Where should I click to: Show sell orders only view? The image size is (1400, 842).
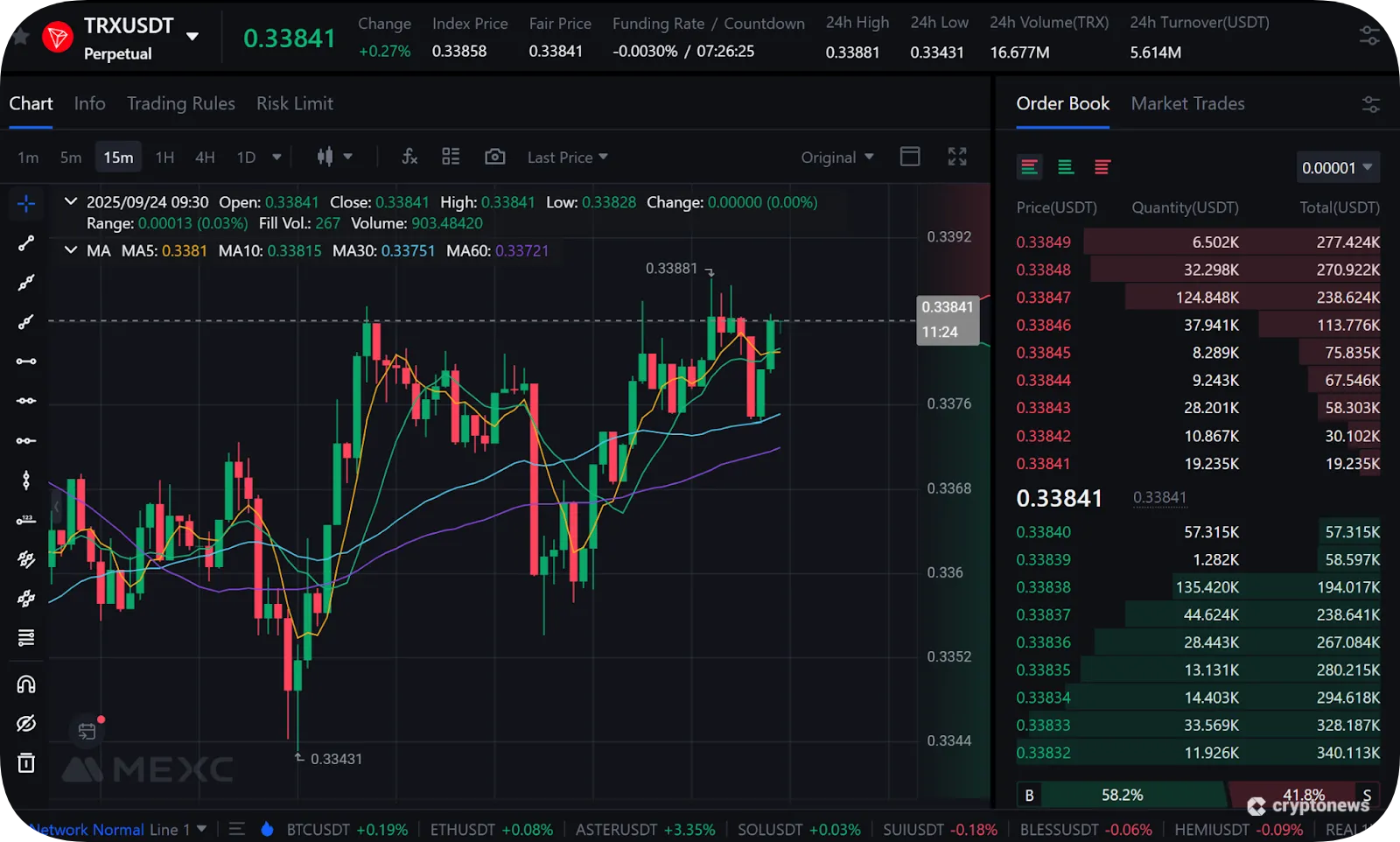coord(1102,167)
